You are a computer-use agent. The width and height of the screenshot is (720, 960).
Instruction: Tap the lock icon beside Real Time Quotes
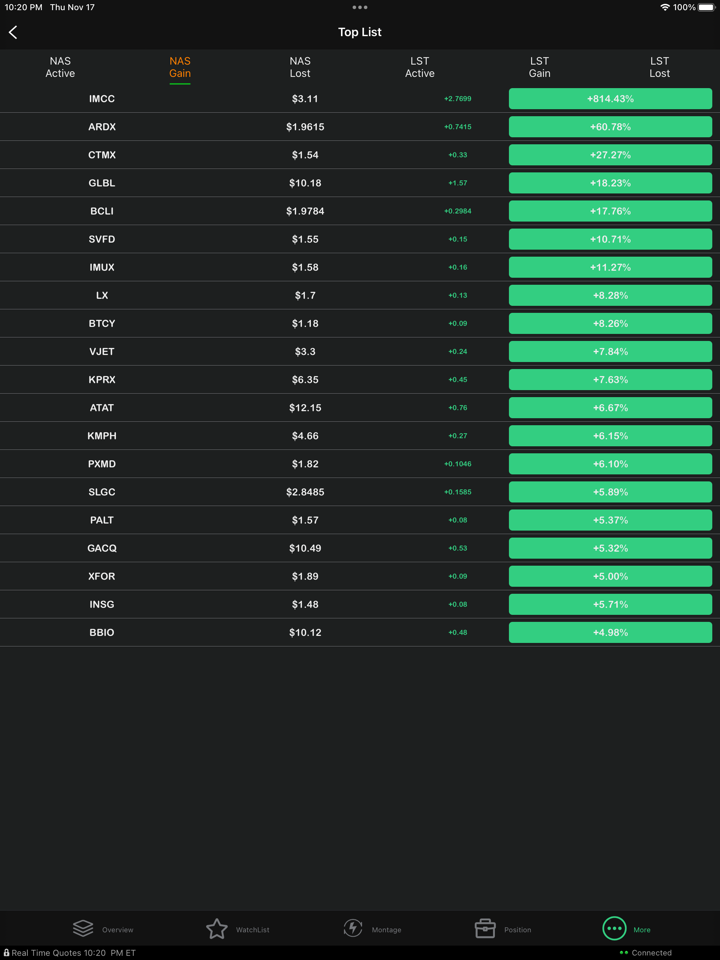(6, 953)
